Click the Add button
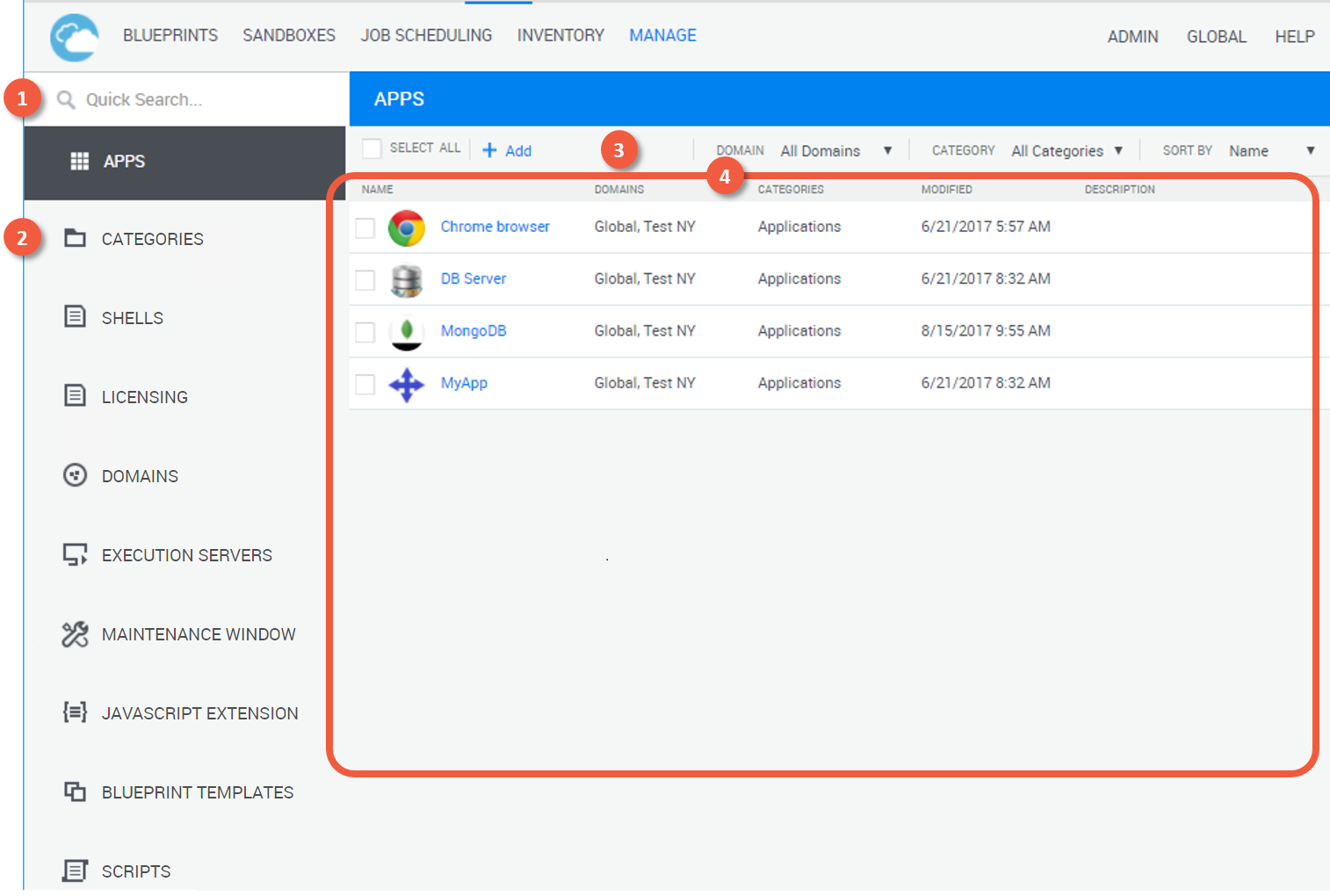Image resolution: width=1330 pixels, height=896 pixels. click(x=508, y=151)
